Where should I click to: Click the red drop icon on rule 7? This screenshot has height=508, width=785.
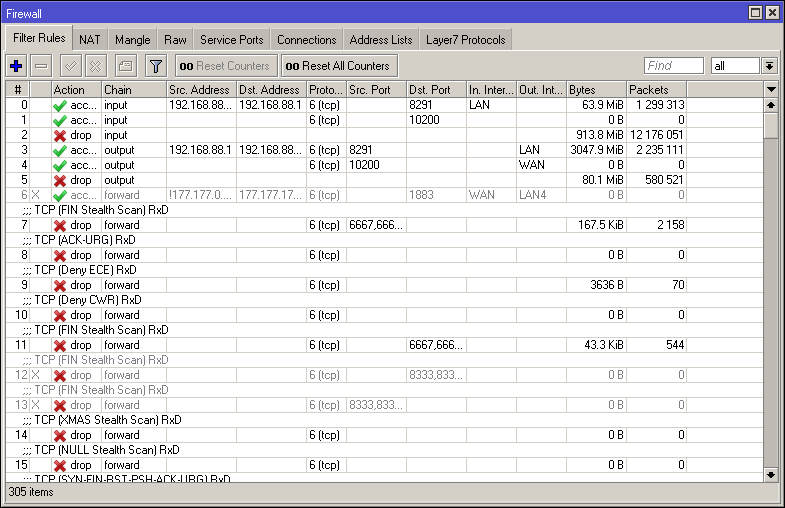(60, 225)
